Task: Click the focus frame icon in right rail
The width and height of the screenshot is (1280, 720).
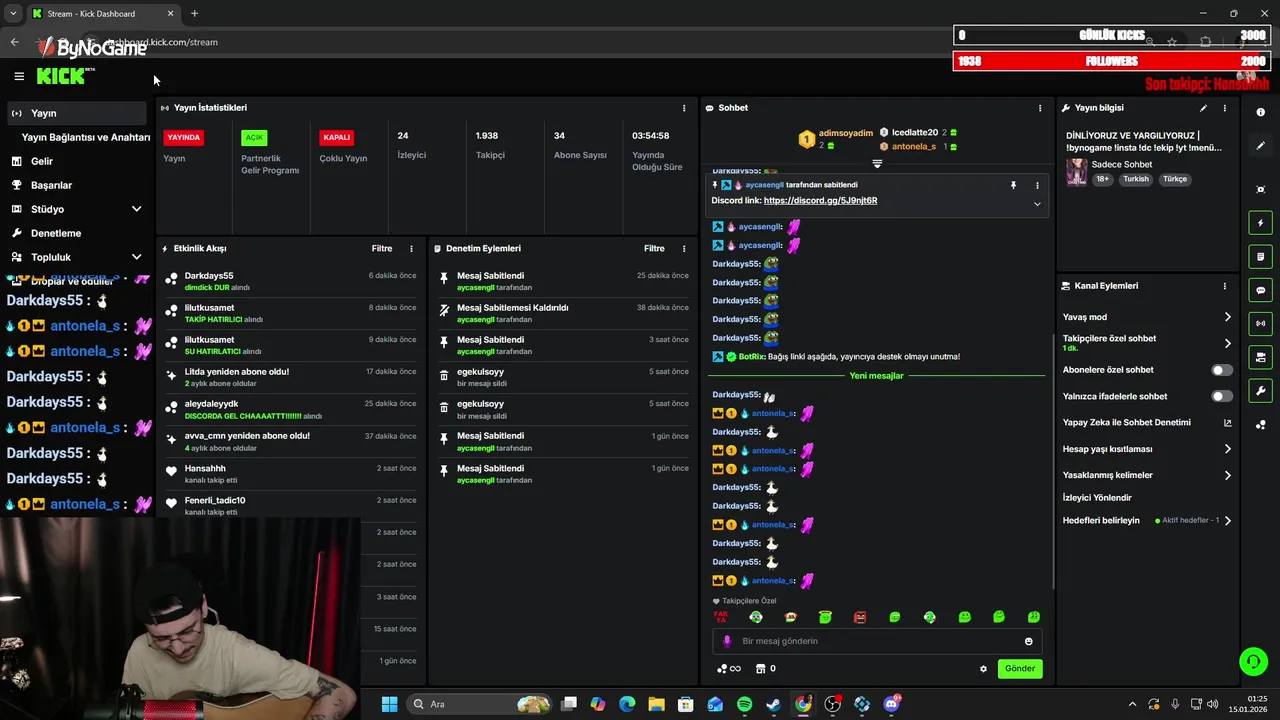Action: pos(1260,189)
